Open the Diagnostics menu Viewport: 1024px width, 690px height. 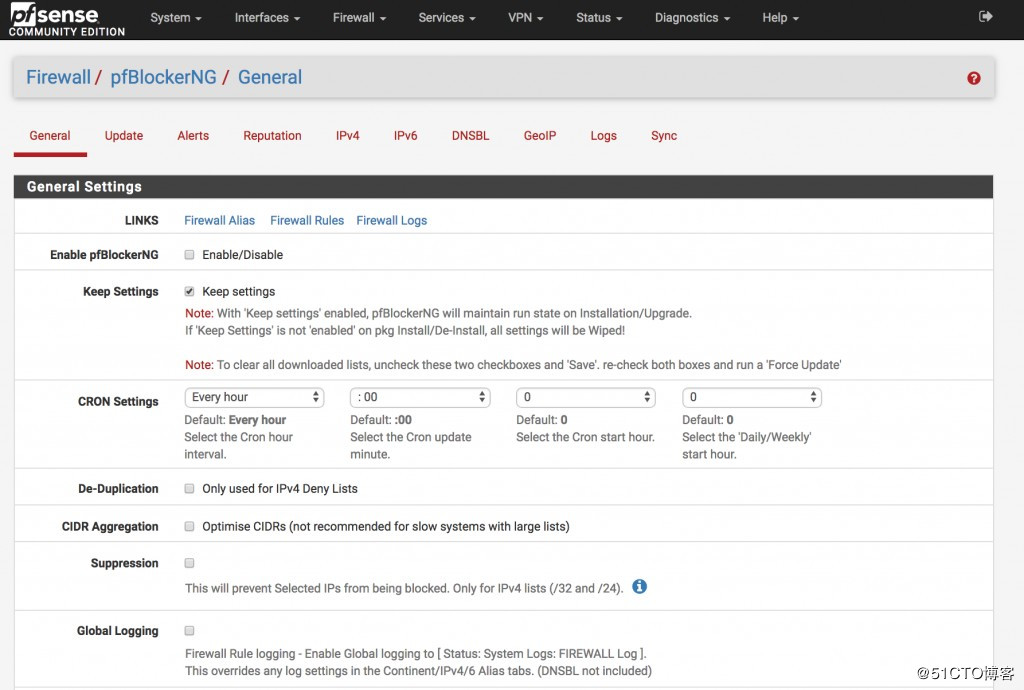click(692, 18)
